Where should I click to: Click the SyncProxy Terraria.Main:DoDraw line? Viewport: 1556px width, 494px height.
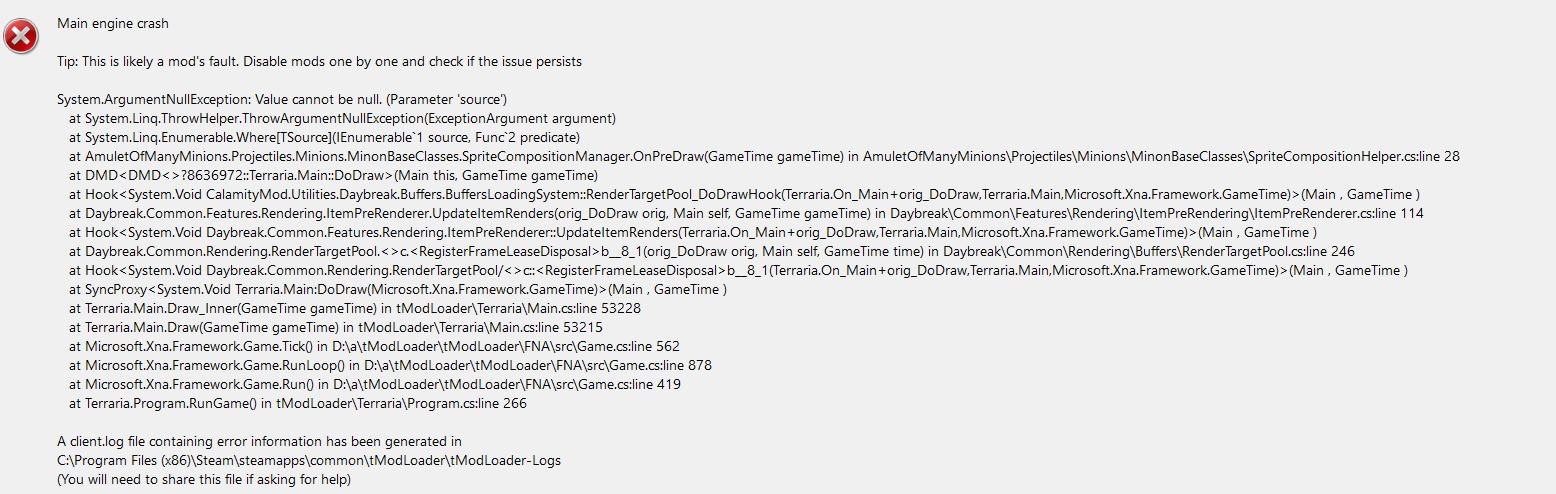coord(397,290)
